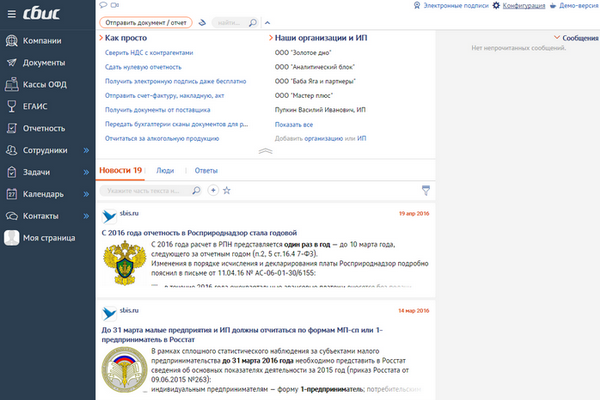Select organization ООО "Мастер плюс"

click(304, 95)
